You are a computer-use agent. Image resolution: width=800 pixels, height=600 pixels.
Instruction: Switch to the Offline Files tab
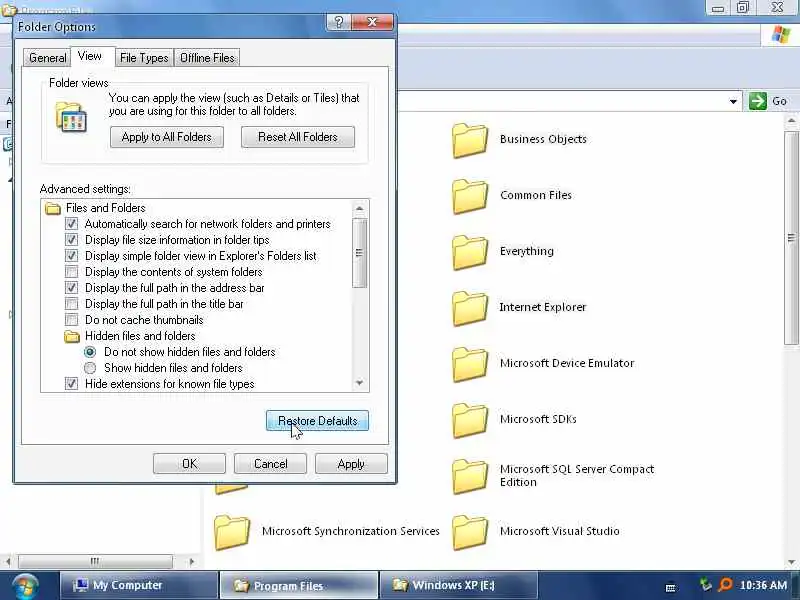point(207,58)
